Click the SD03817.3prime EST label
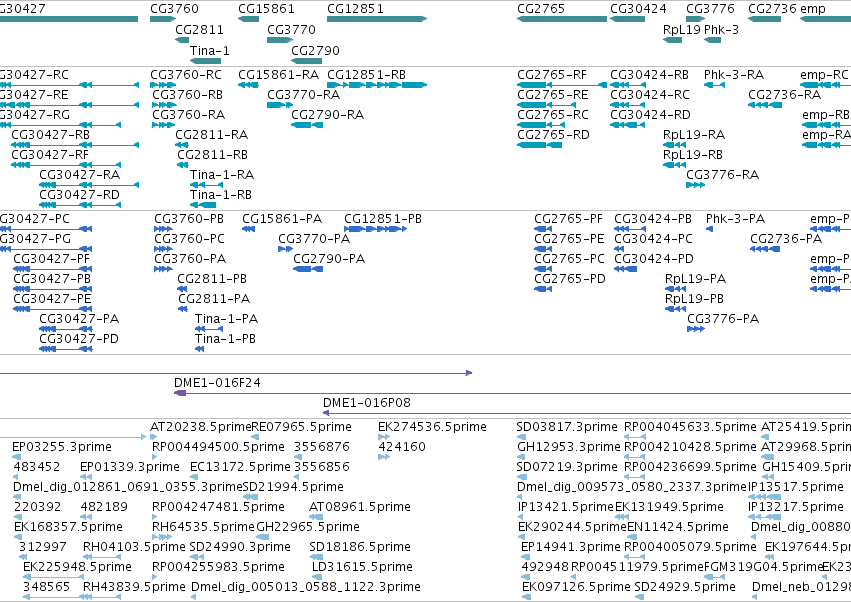 567,427
